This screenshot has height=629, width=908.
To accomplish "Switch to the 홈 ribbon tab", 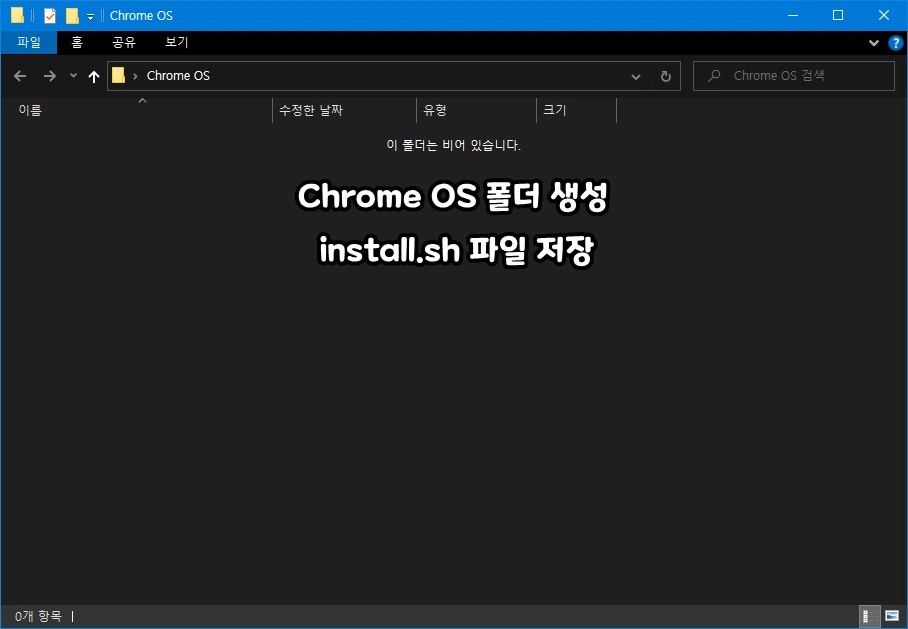I will point(77,42).
